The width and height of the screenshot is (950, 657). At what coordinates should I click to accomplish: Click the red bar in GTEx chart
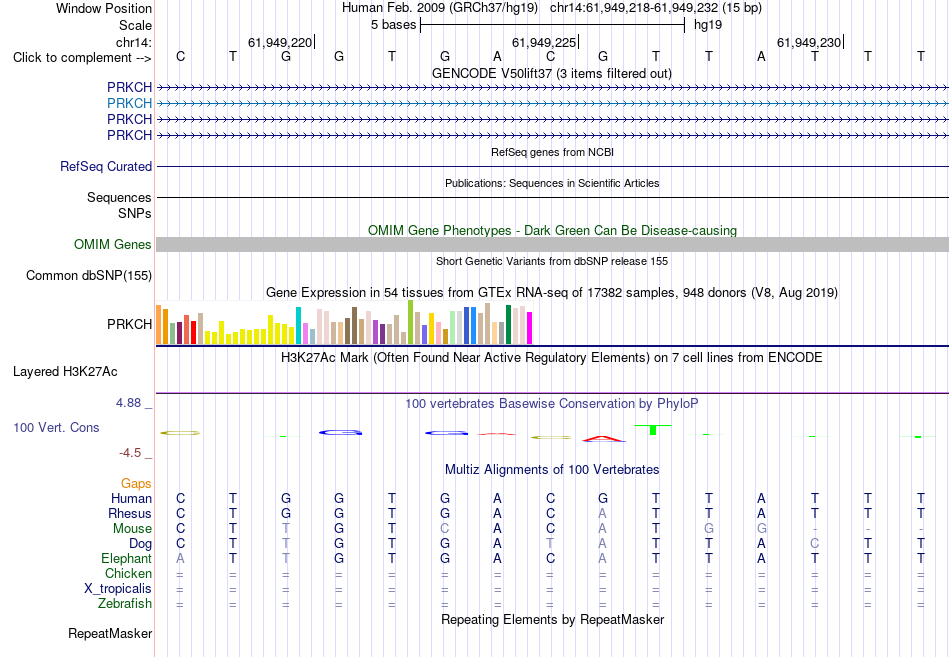tap(193, 333)
